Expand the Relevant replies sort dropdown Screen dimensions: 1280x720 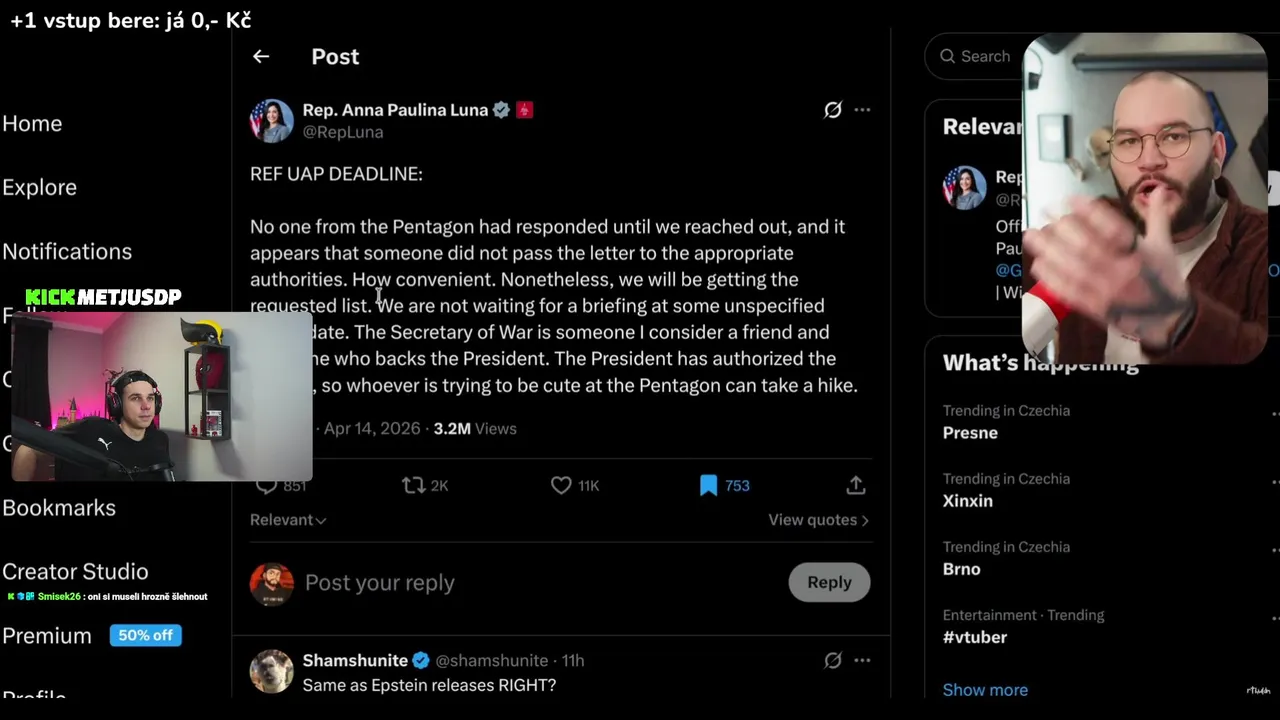[x=288, y=520]
